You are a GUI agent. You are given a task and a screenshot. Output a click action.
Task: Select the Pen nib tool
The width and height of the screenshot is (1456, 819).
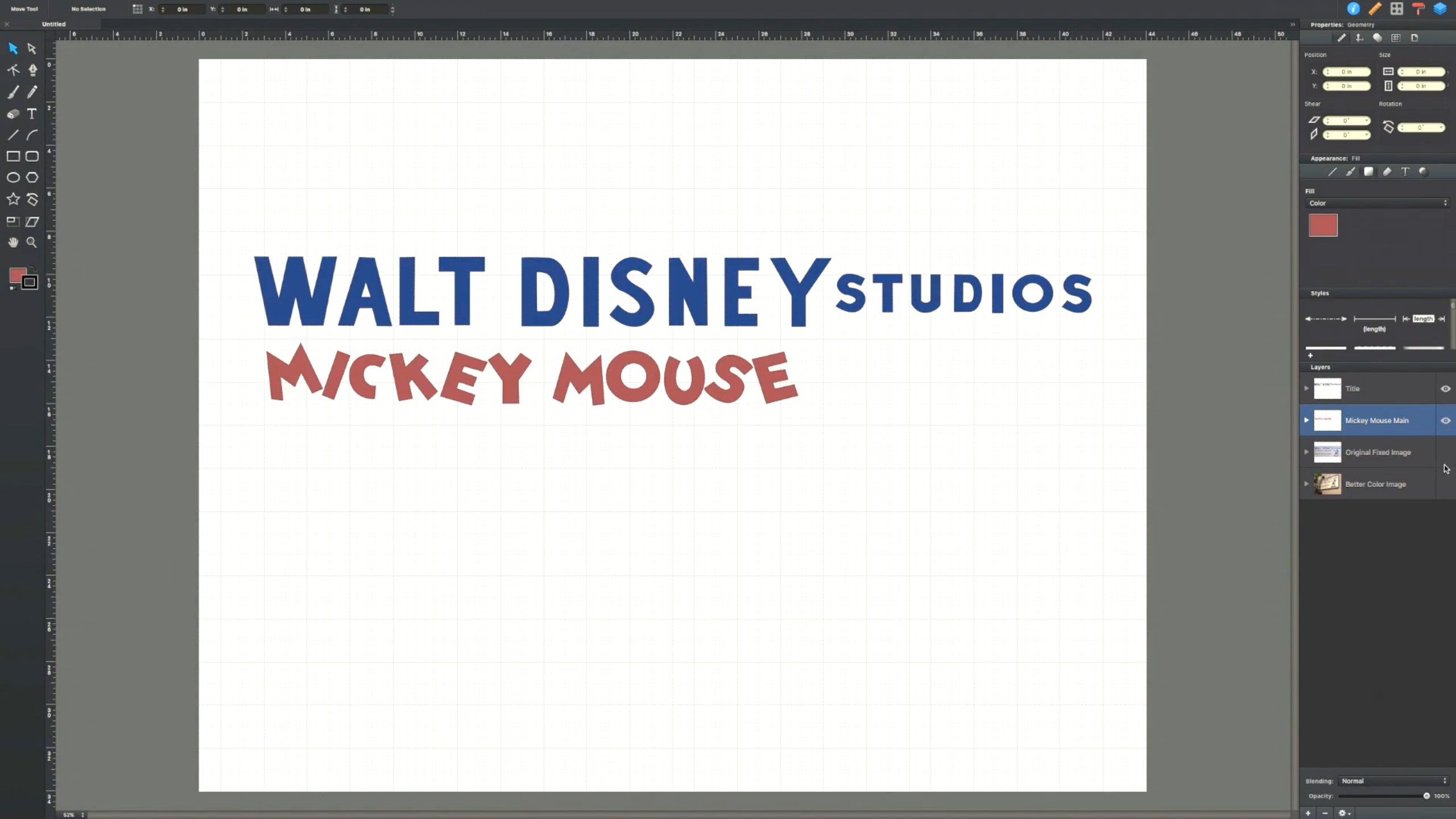32,70
